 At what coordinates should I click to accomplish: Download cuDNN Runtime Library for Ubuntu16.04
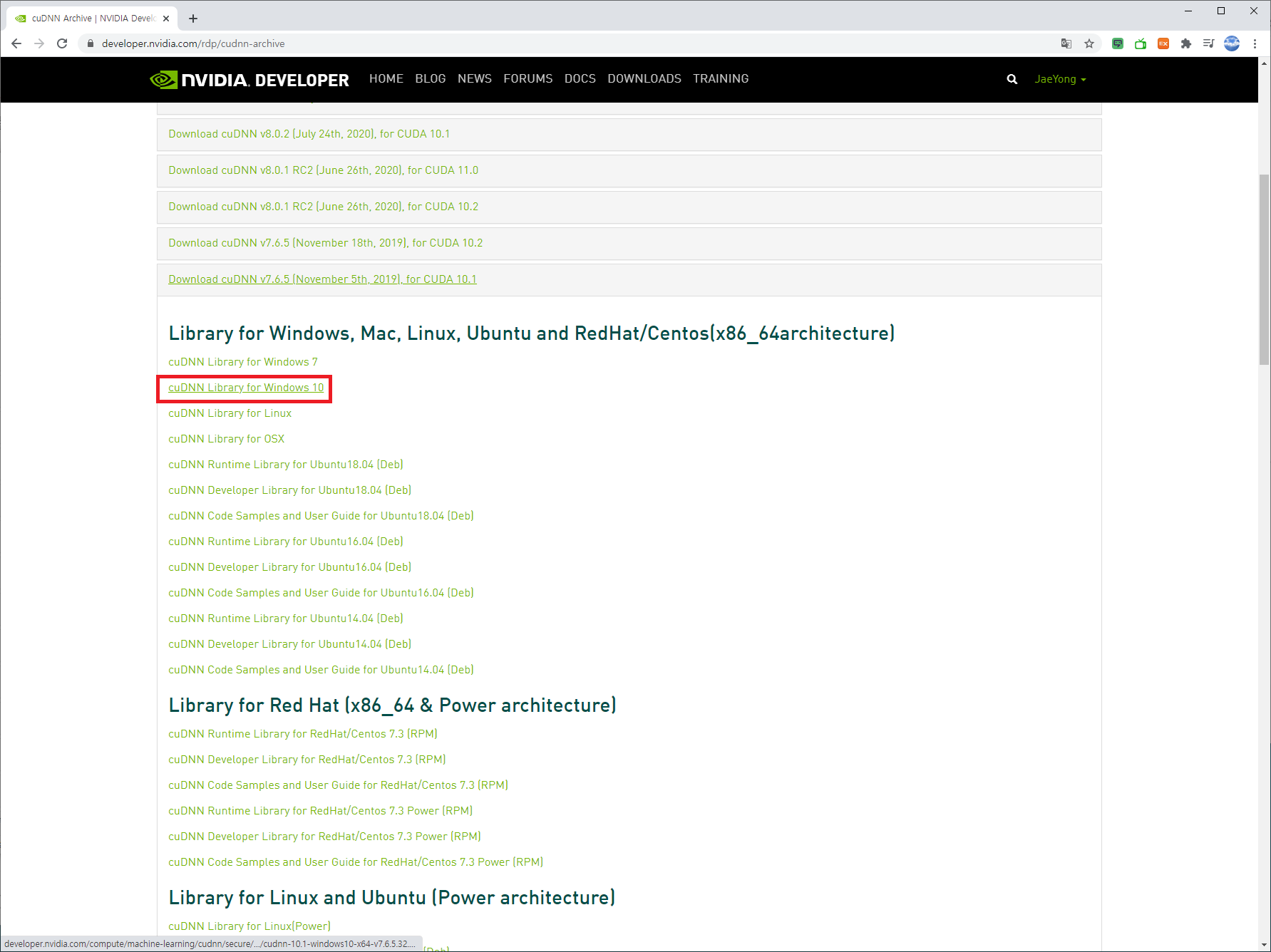click(x=286, y=542)
